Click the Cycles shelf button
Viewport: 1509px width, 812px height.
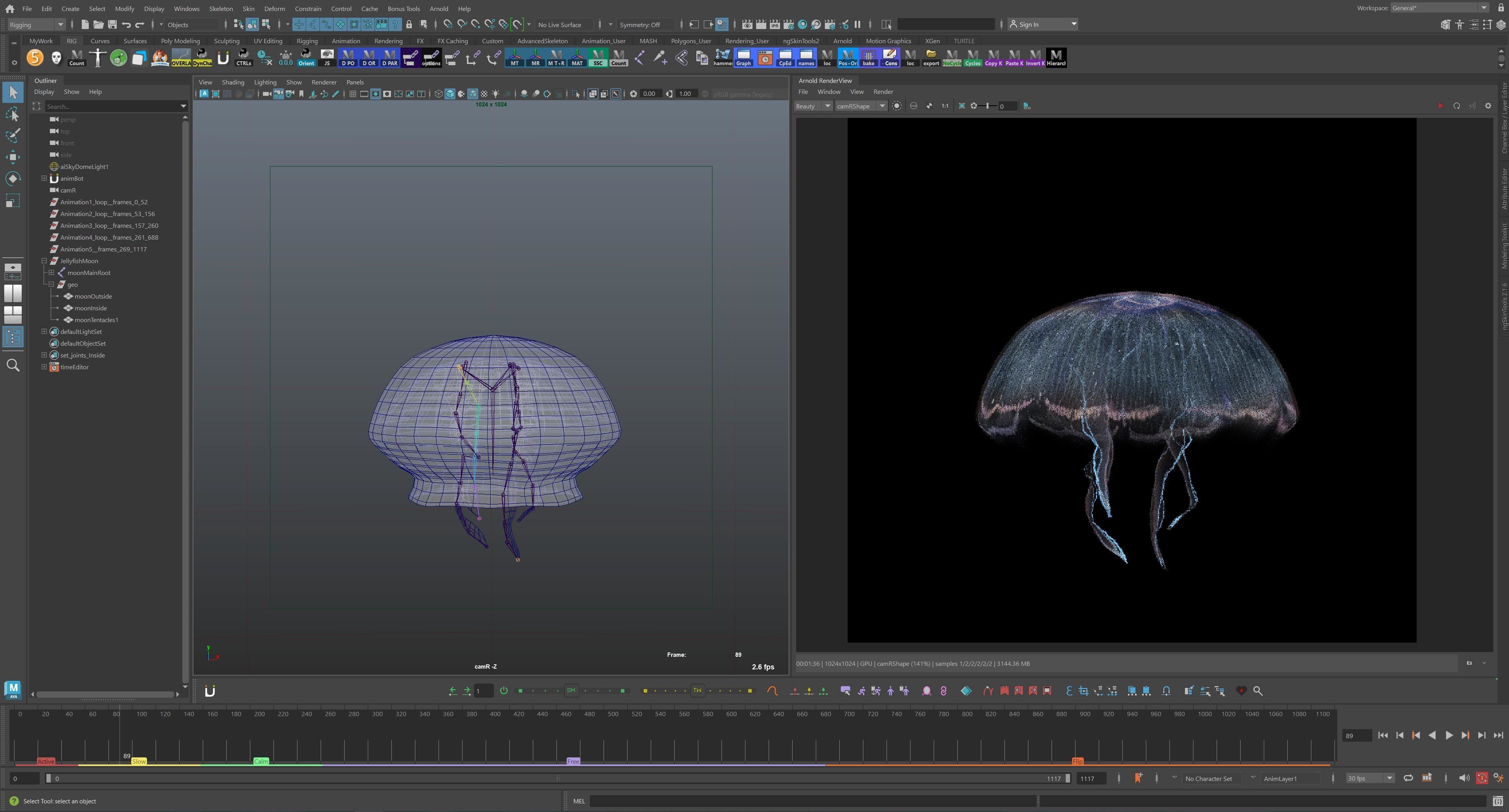click(973, 57)
